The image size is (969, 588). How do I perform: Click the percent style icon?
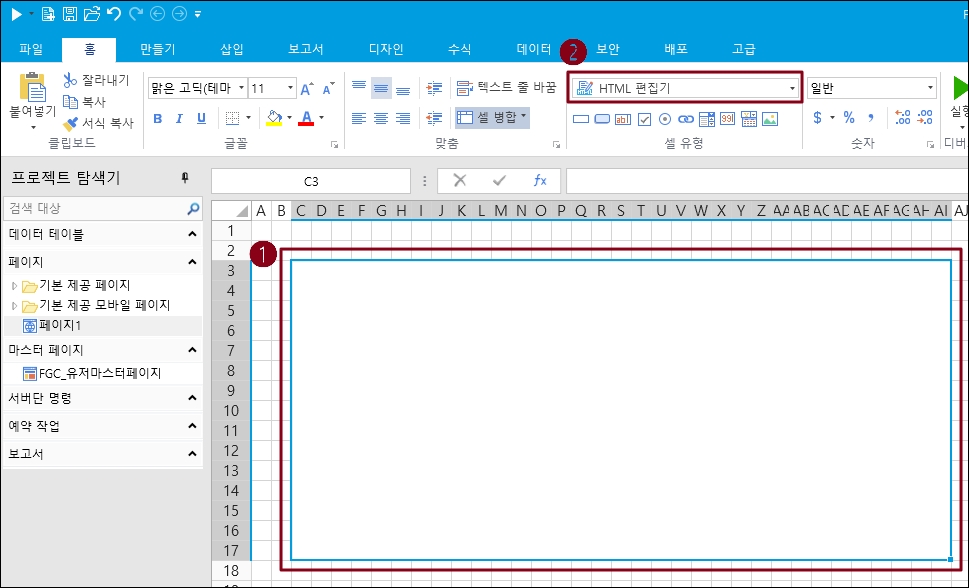(848, 118)
